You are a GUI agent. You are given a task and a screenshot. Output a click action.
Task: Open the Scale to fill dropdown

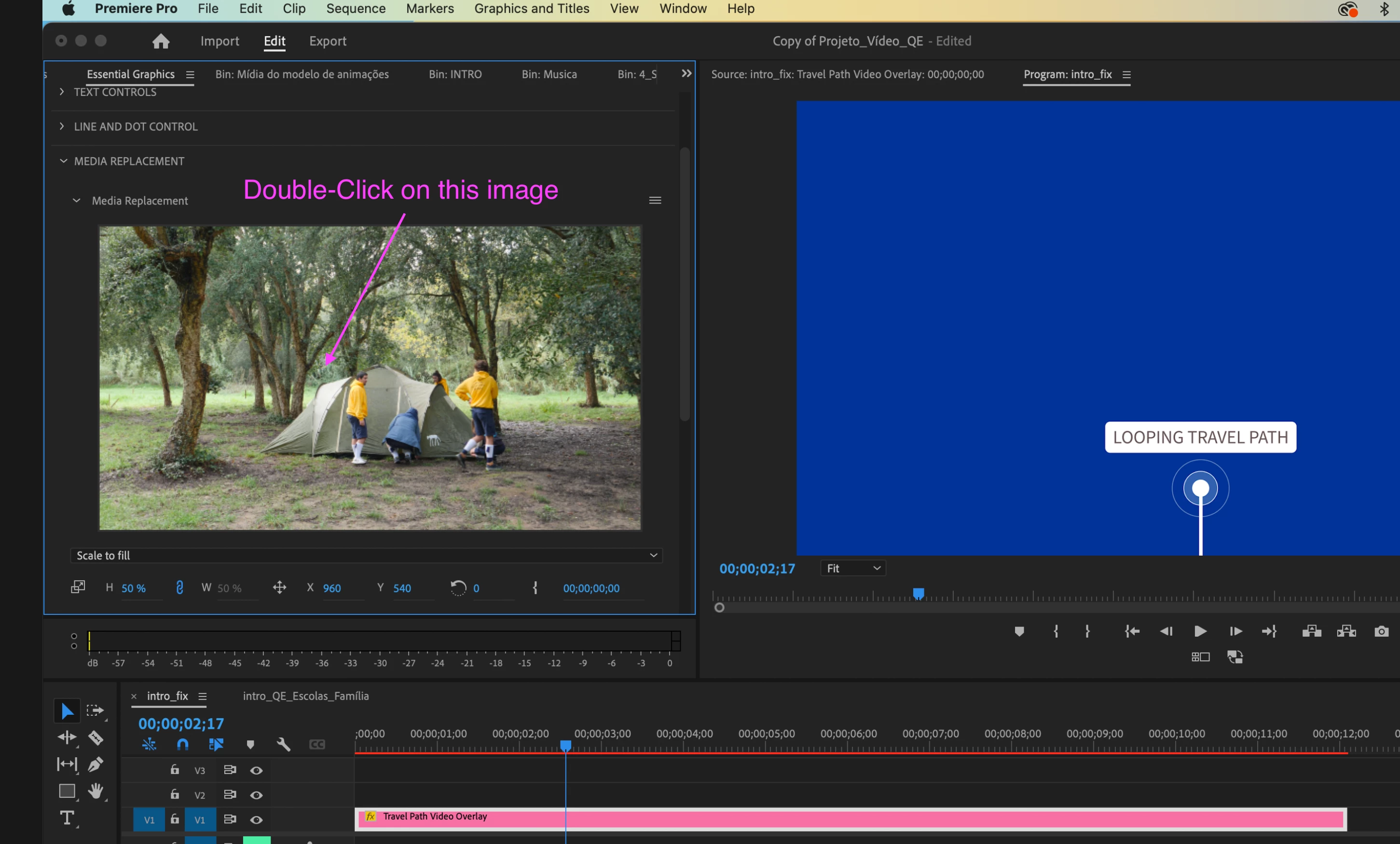(x=366, y=555)
